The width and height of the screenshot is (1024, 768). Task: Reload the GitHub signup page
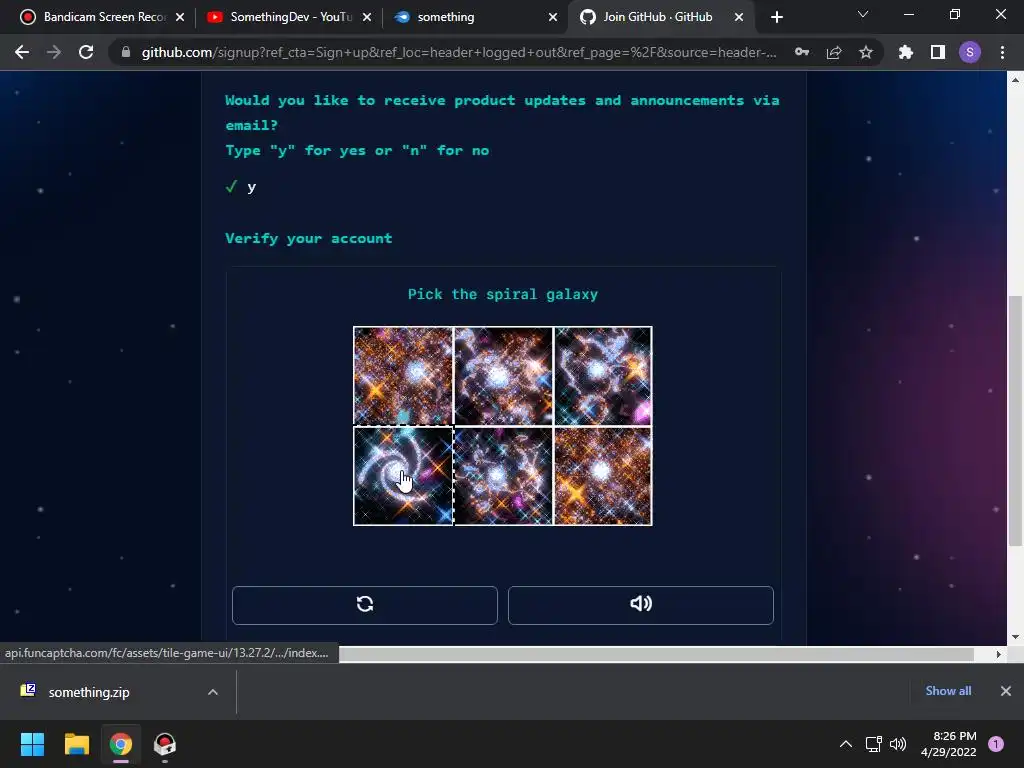(x=86, y=52)
